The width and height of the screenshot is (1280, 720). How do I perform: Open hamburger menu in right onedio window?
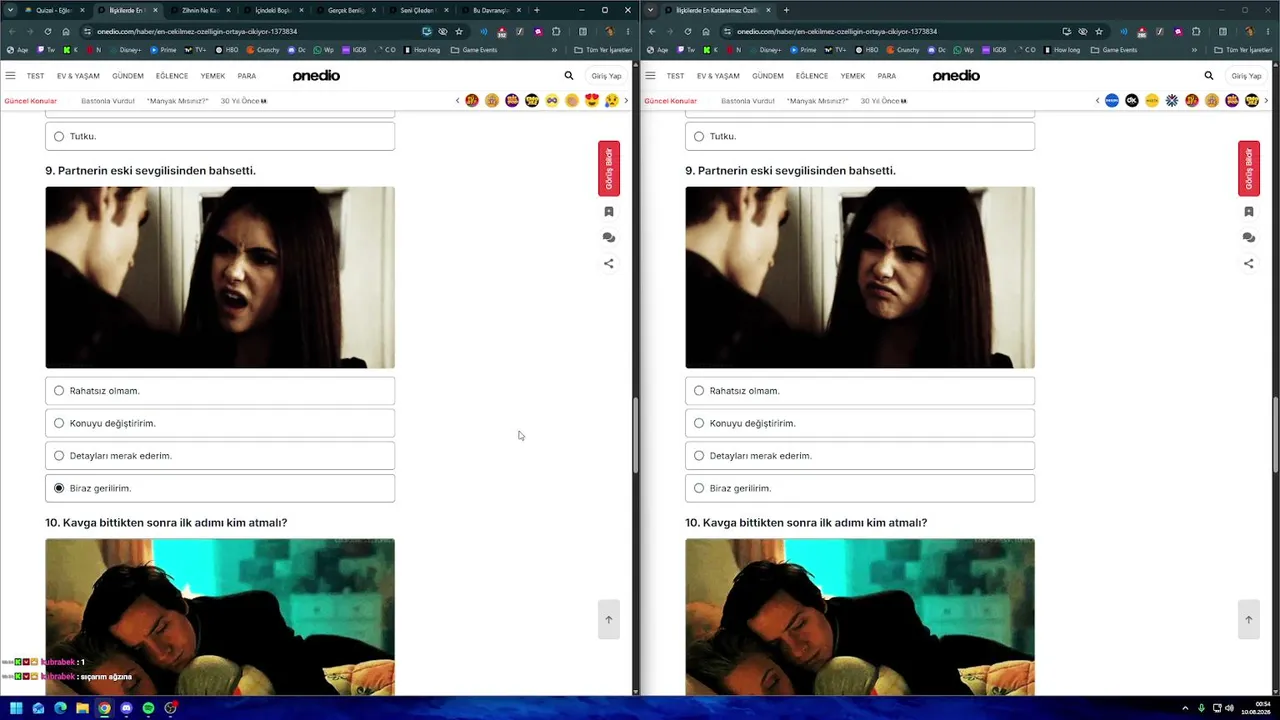click(x=650, y=76)
